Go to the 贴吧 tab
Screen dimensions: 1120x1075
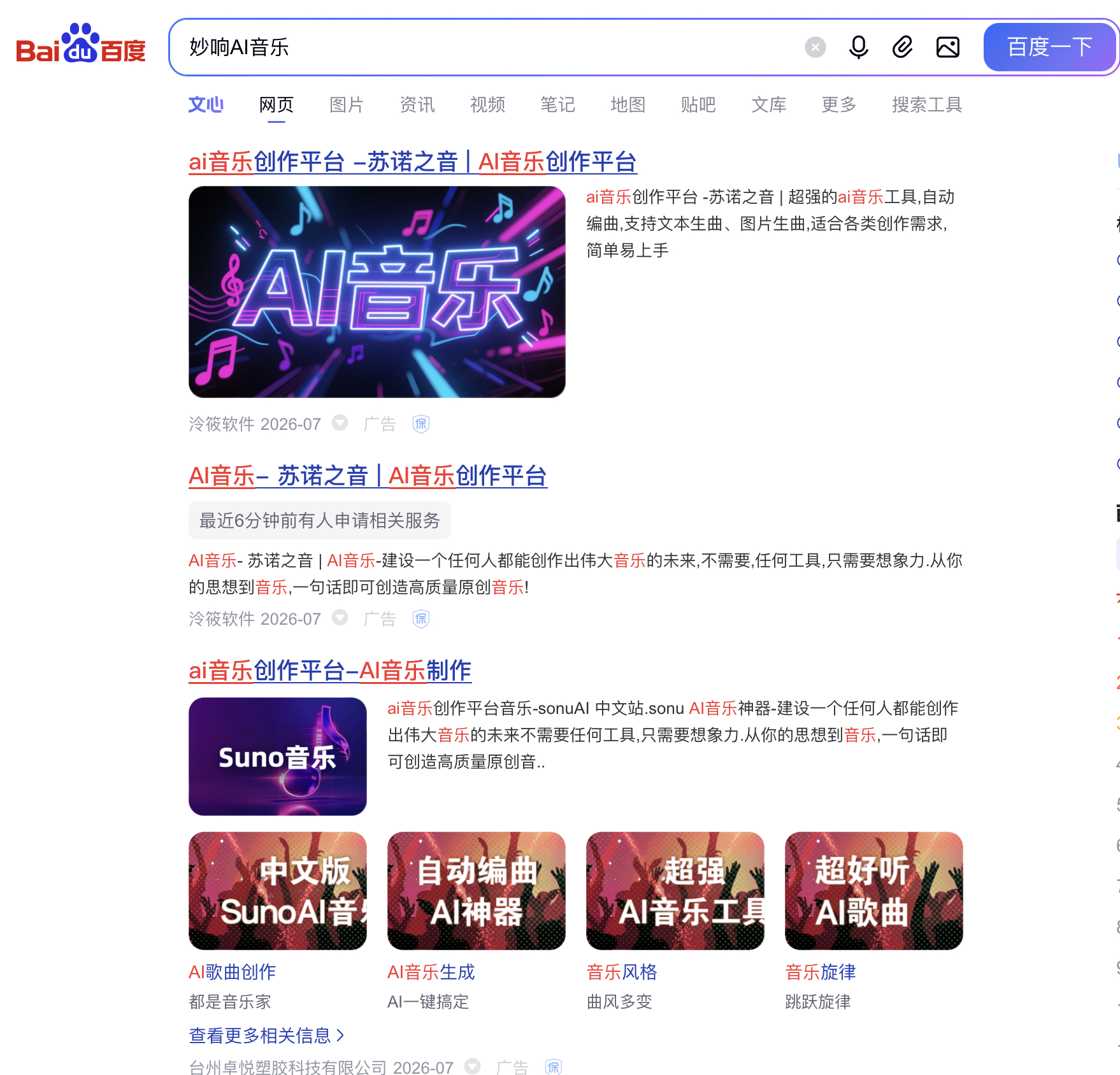tap(698, 104)
